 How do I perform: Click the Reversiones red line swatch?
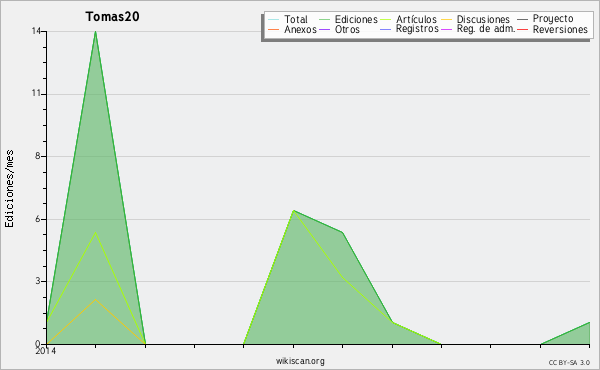(x=522, y=29)
